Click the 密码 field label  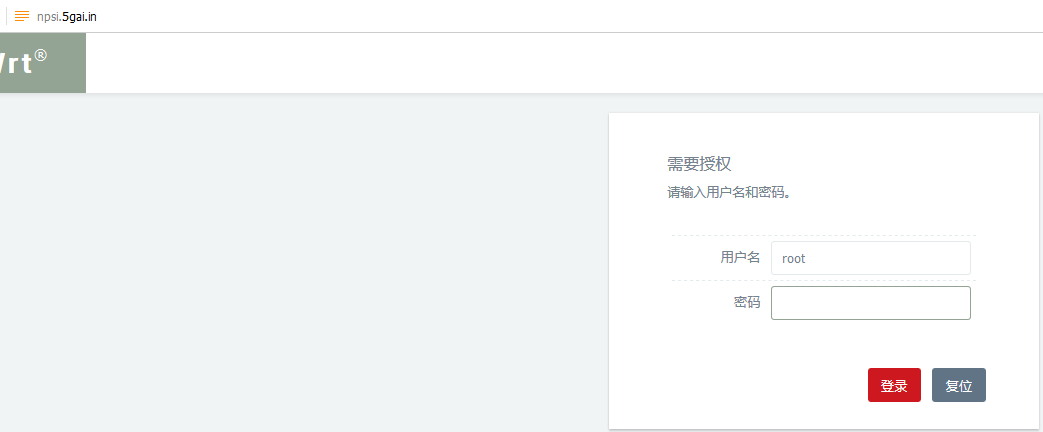(x=747, y=303)
